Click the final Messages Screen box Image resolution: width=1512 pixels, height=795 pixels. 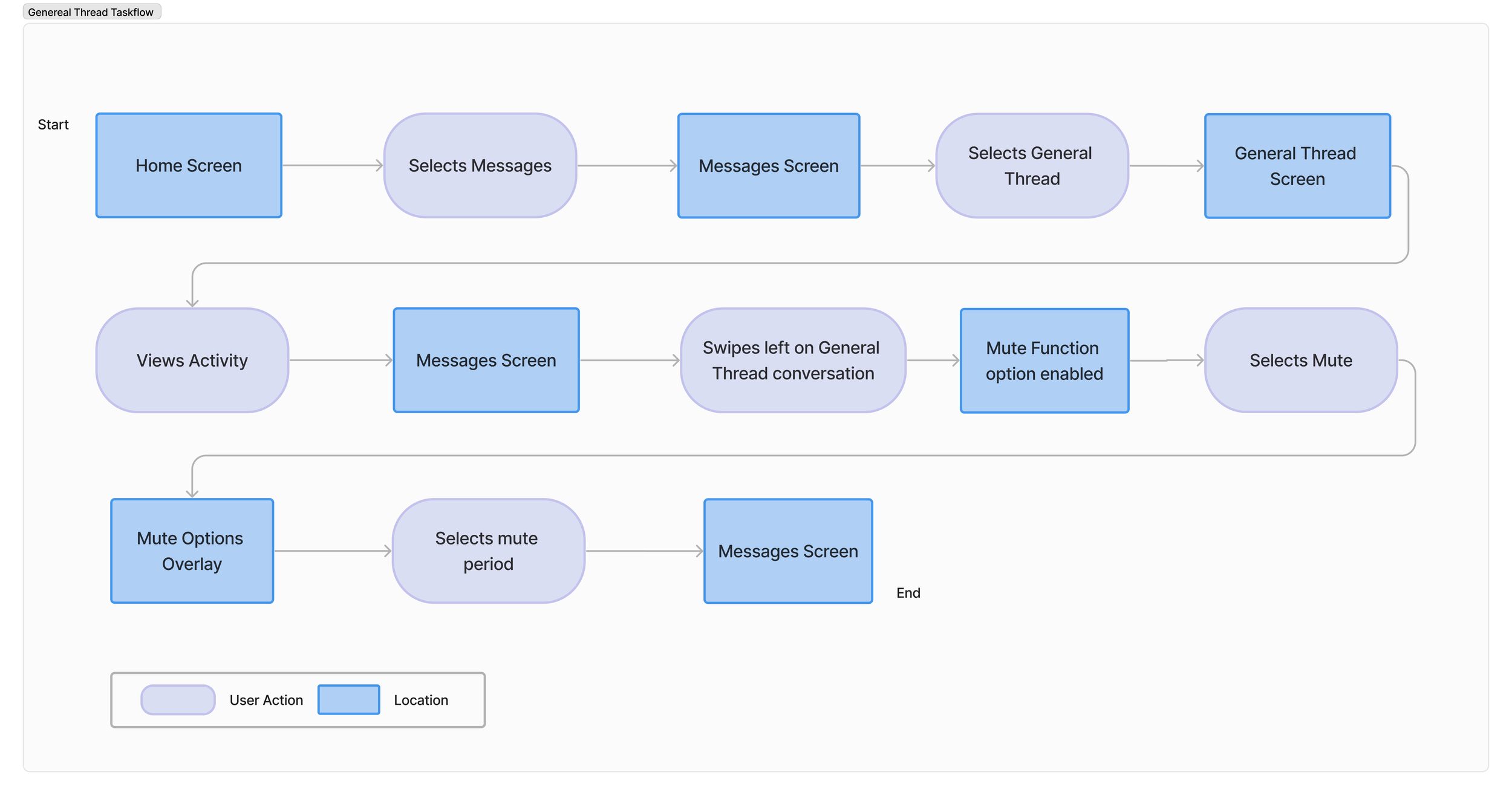787,551
